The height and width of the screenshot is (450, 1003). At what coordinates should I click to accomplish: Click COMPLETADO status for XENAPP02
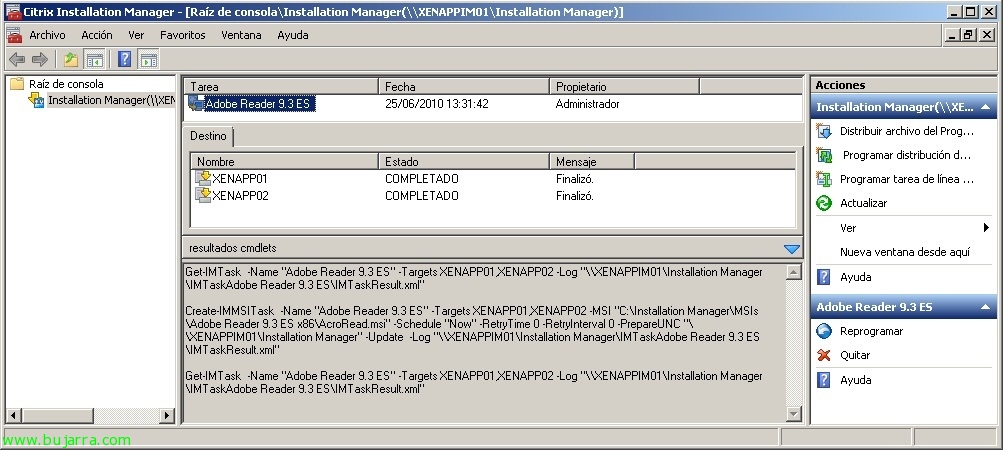[422, 196]
